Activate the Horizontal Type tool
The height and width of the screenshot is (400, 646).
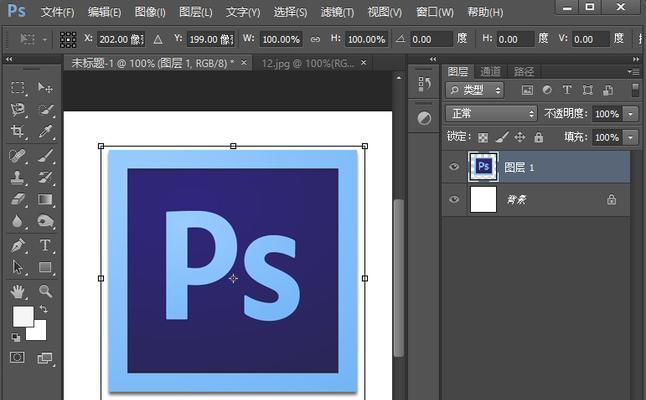click(x=44, y=246)
